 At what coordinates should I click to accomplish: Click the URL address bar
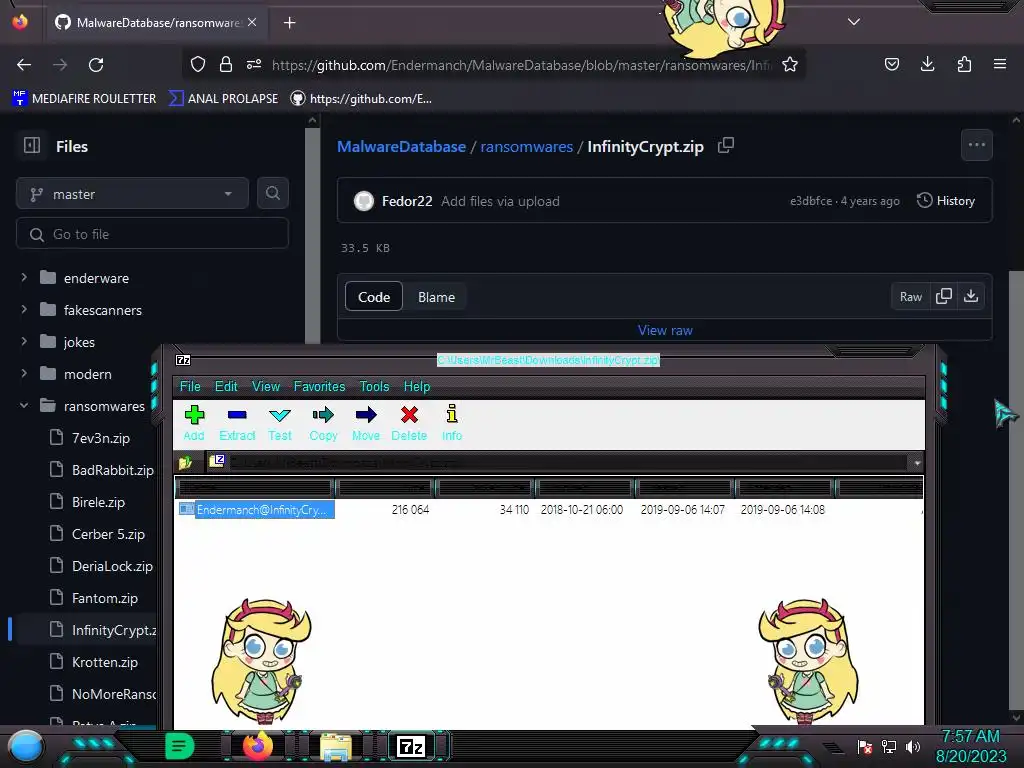click(x=520, y=65)
